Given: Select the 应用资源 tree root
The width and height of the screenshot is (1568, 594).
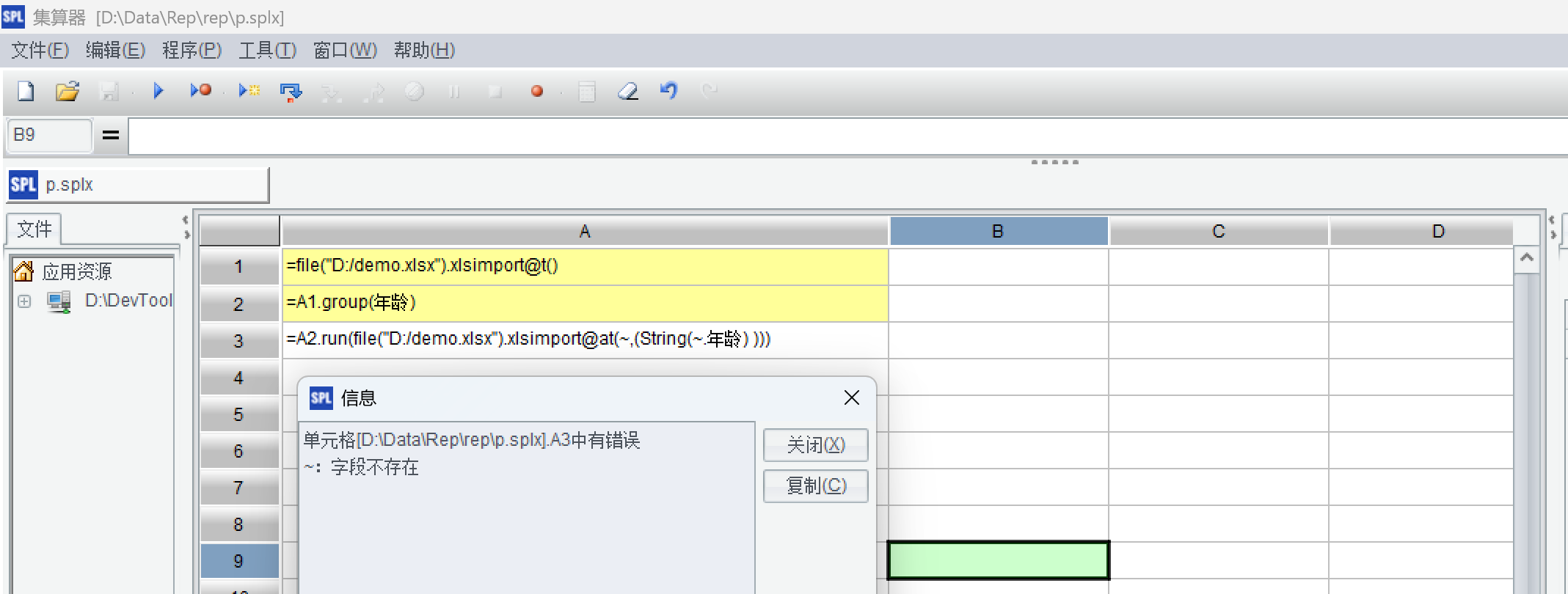Looking at the screenshot, I should 76,271.
